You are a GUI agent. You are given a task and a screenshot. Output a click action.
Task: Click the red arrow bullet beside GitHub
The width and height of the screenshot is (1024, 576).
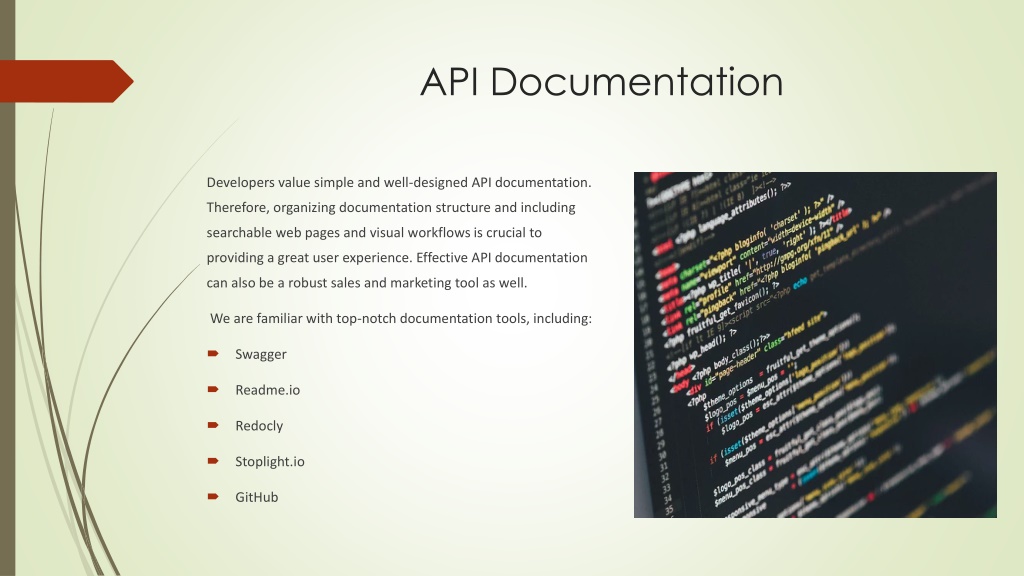tap(213, 496)
